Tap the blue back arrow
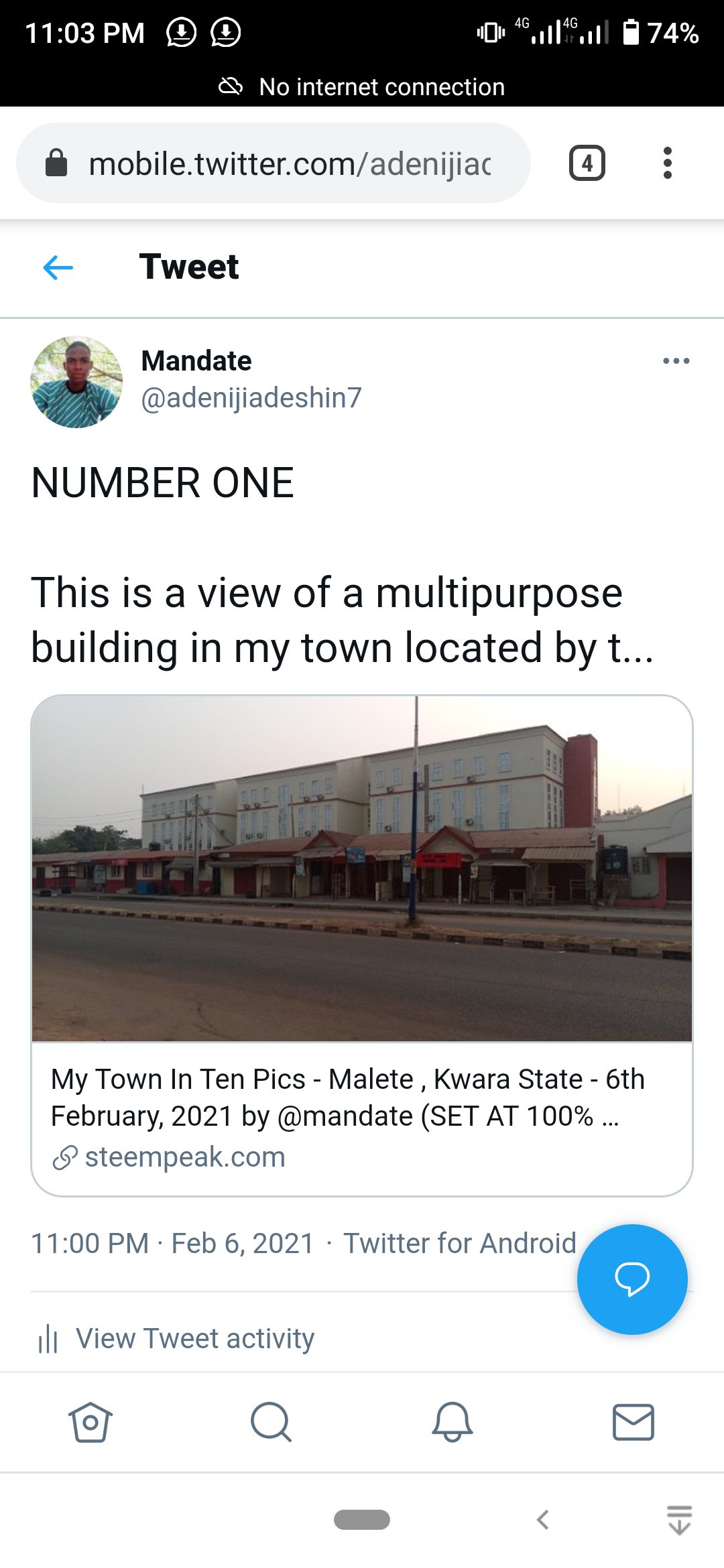 (x=58, y=267)
